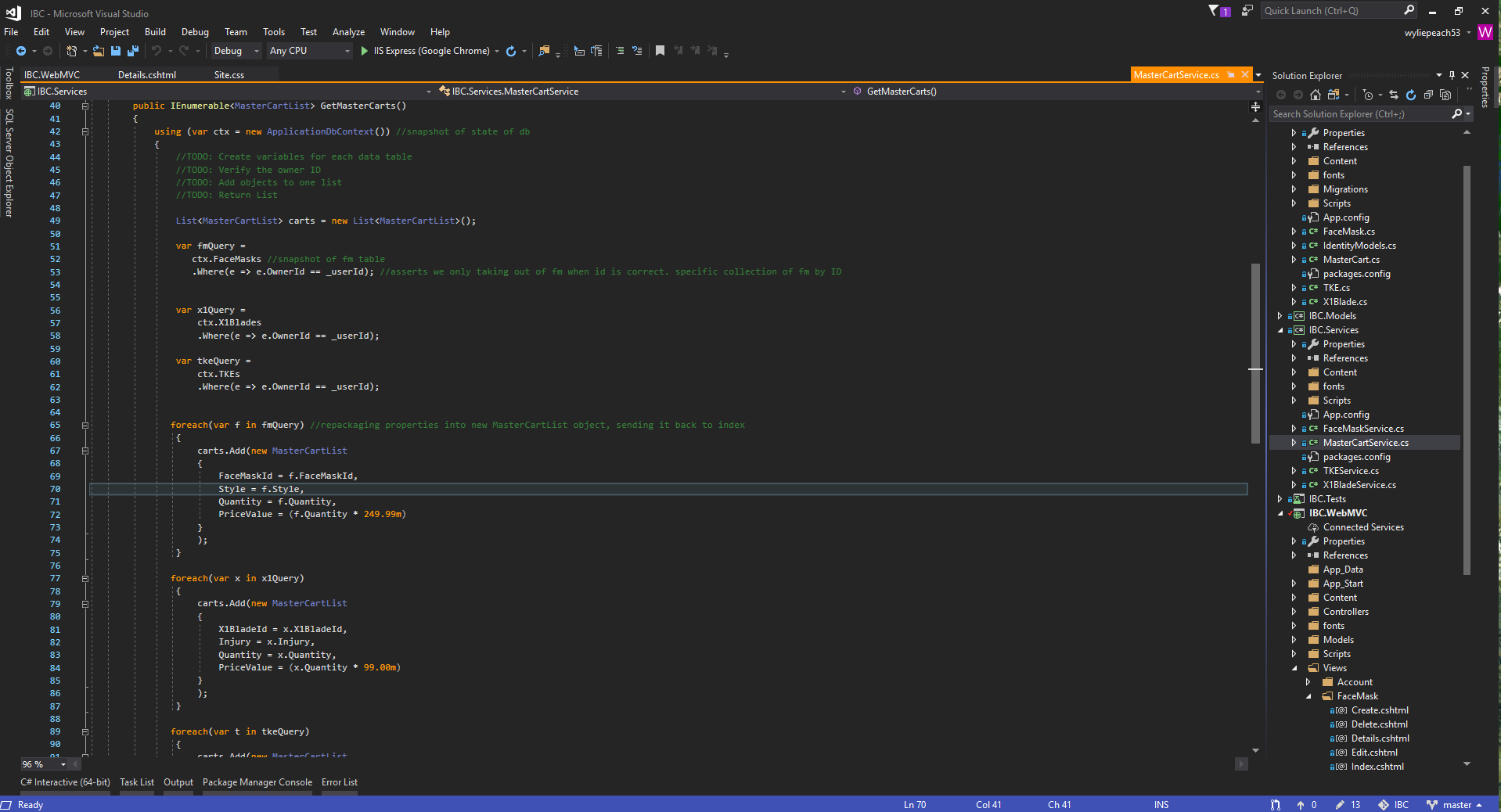Click the notifications flag icon
Image resolution: width=1501 pixels, height=812 pixels.
pyautogui.click(x=1214, y=10)
